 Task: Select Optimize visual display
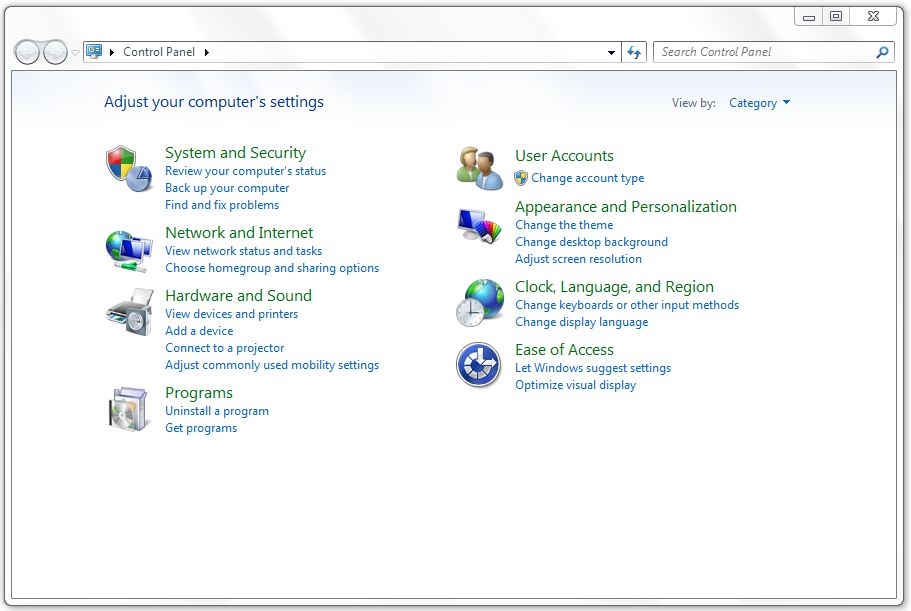pos(575,385)
